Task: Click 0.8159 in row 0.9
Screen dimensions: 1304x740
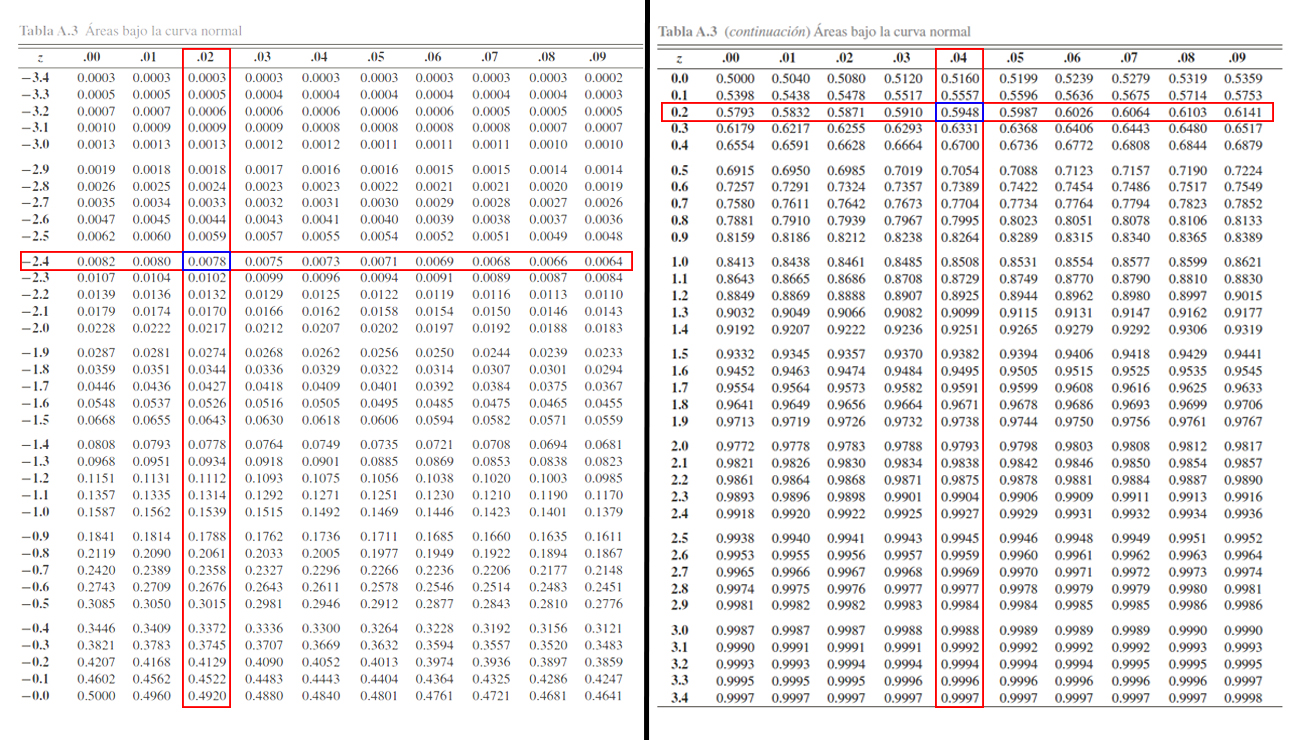Action: click(735, 237)
